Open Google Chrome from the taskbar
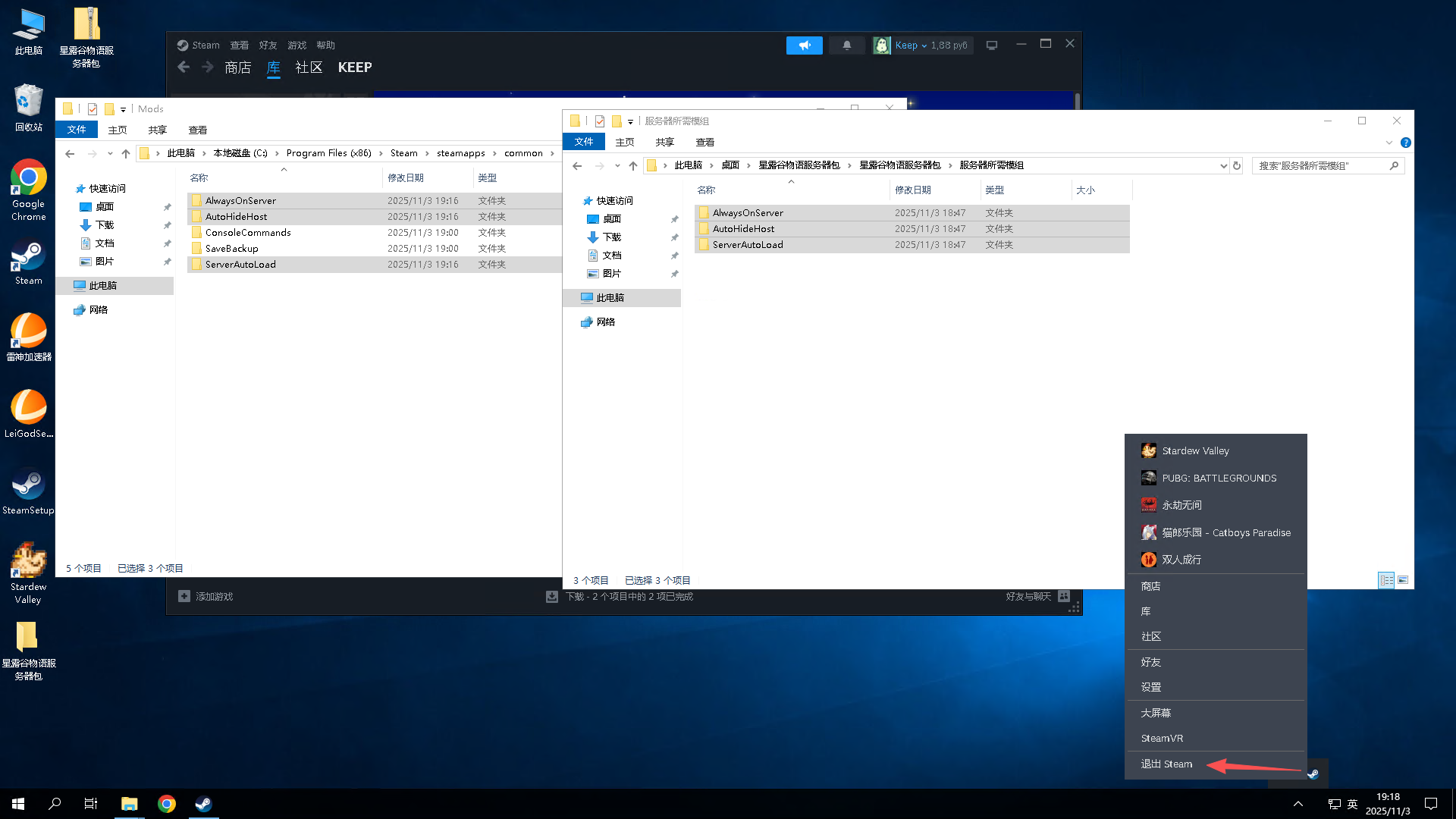The width and height of the screenshot is (1456, 819). [x=167, y=804]
